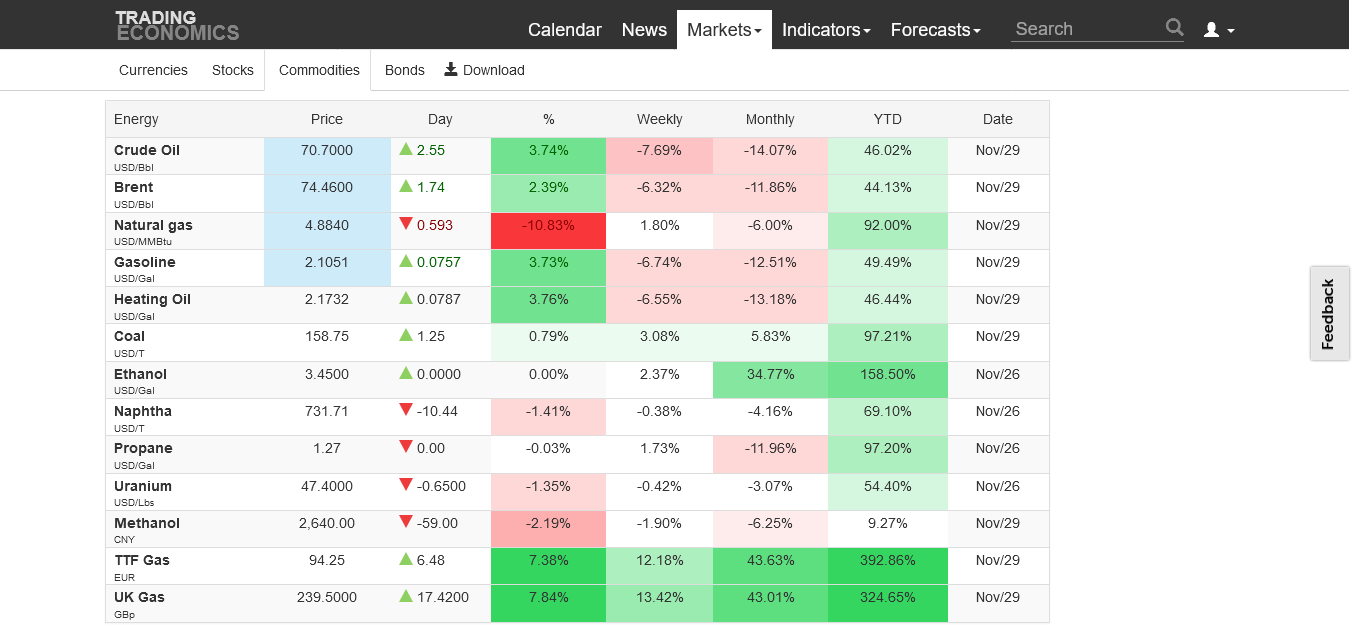
Task: Switch to the Currencies tab
Action: pyautogui.click(x=153, y=70)
